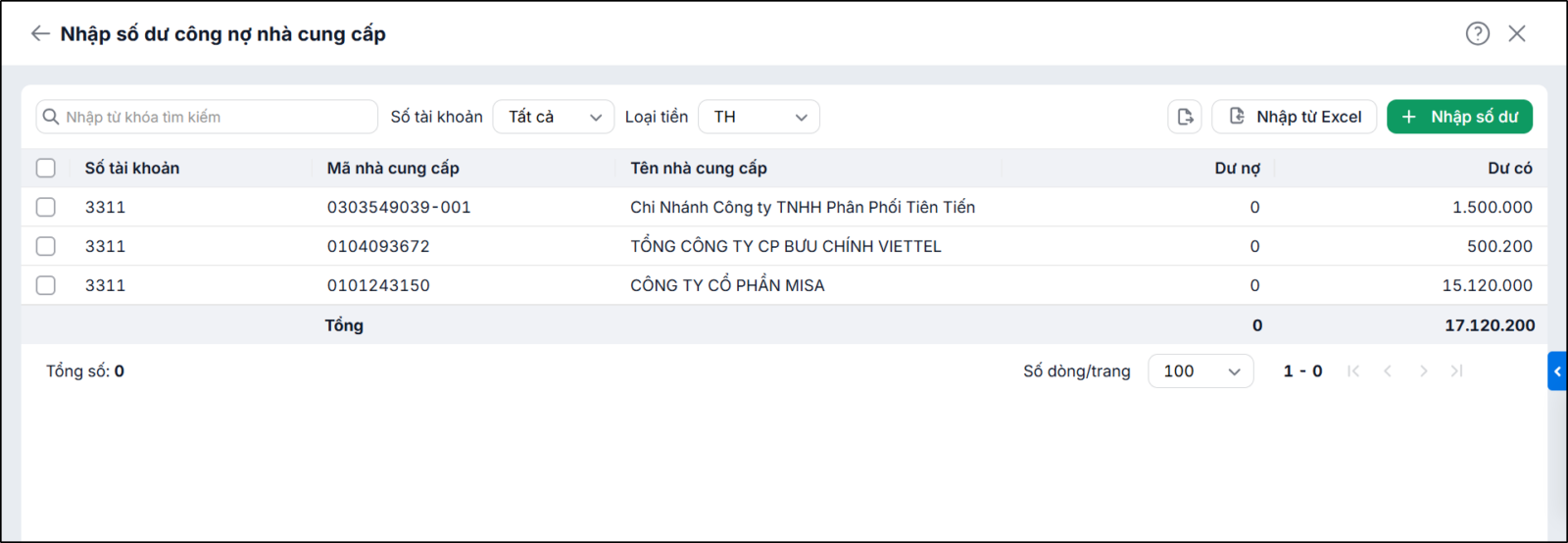
Task: Go to the first page icon
Action: coord(1353,371)
